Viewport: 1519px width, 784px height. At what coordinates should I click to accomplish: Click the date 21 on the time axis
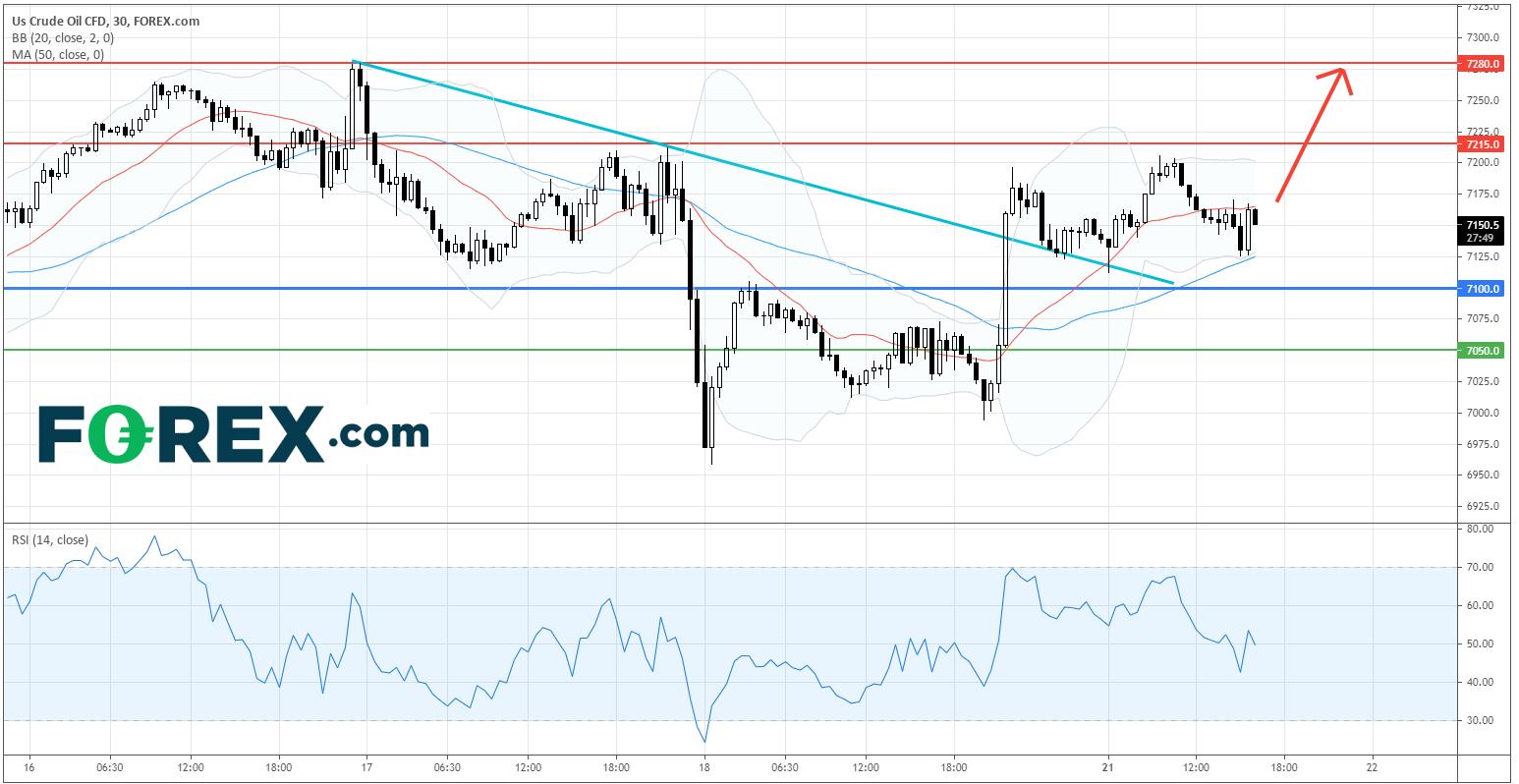[1108, 767]
